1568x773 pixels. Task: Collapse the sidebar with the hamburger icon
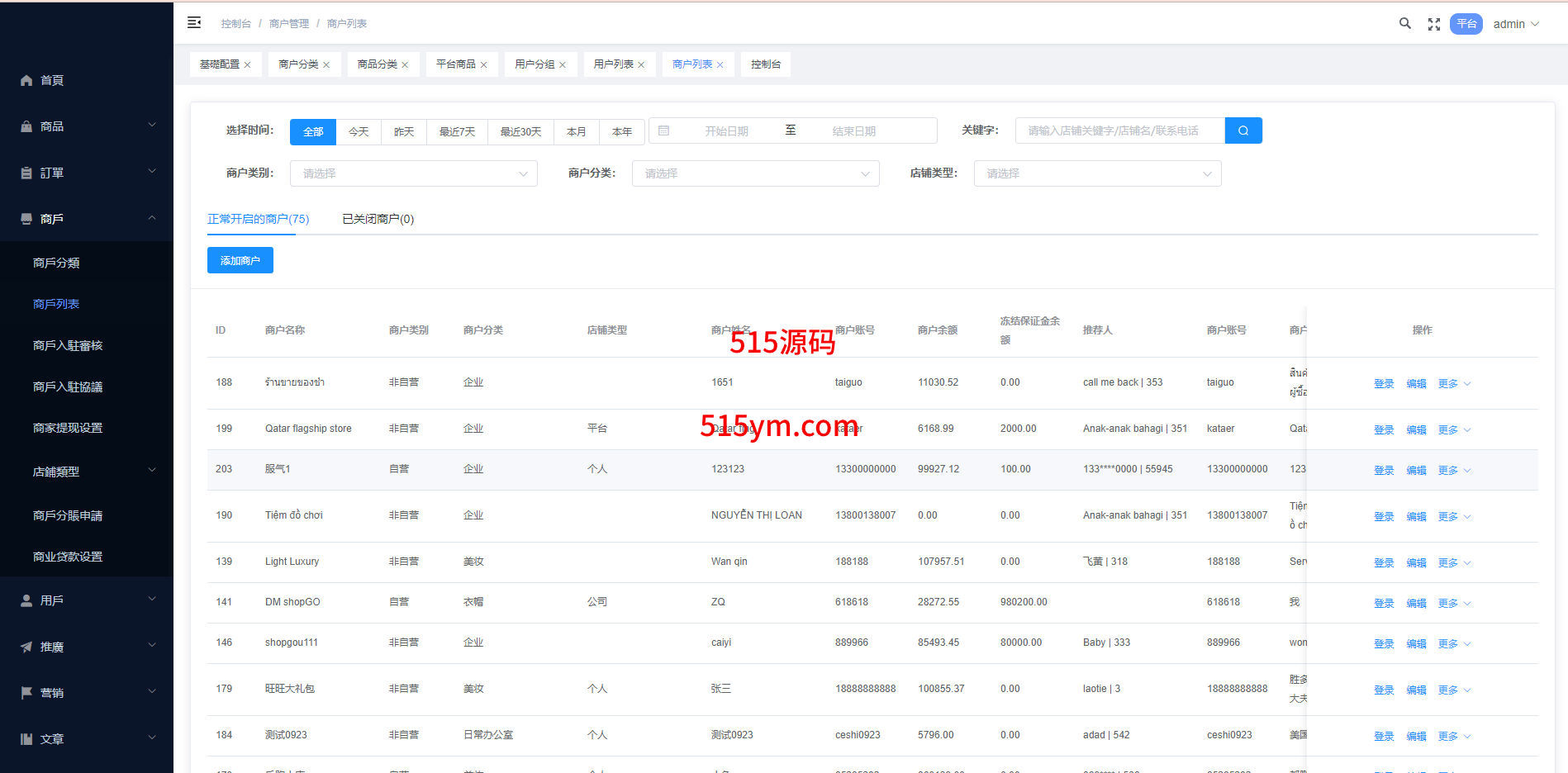tap(194, 23)
